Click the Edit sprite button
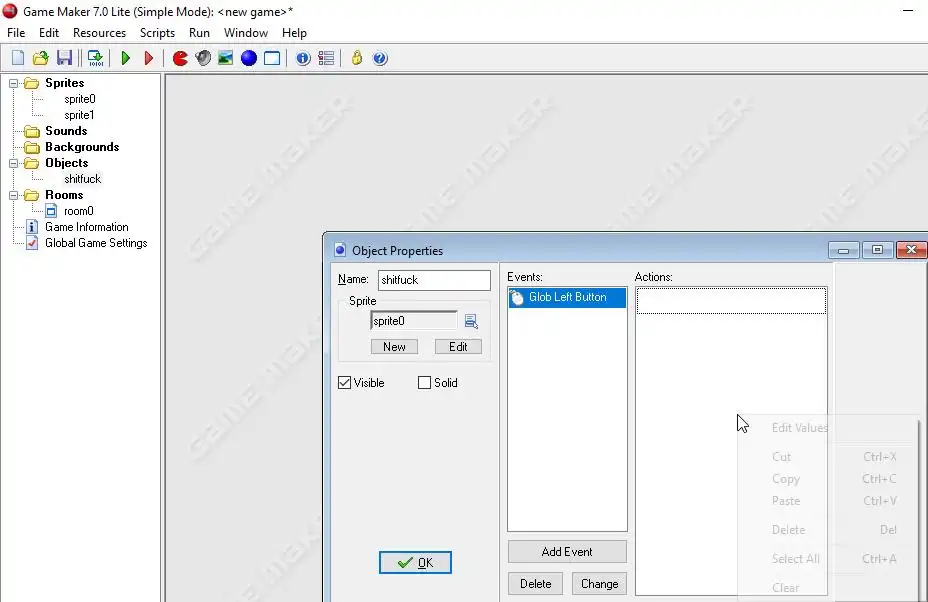 (458, 347)
